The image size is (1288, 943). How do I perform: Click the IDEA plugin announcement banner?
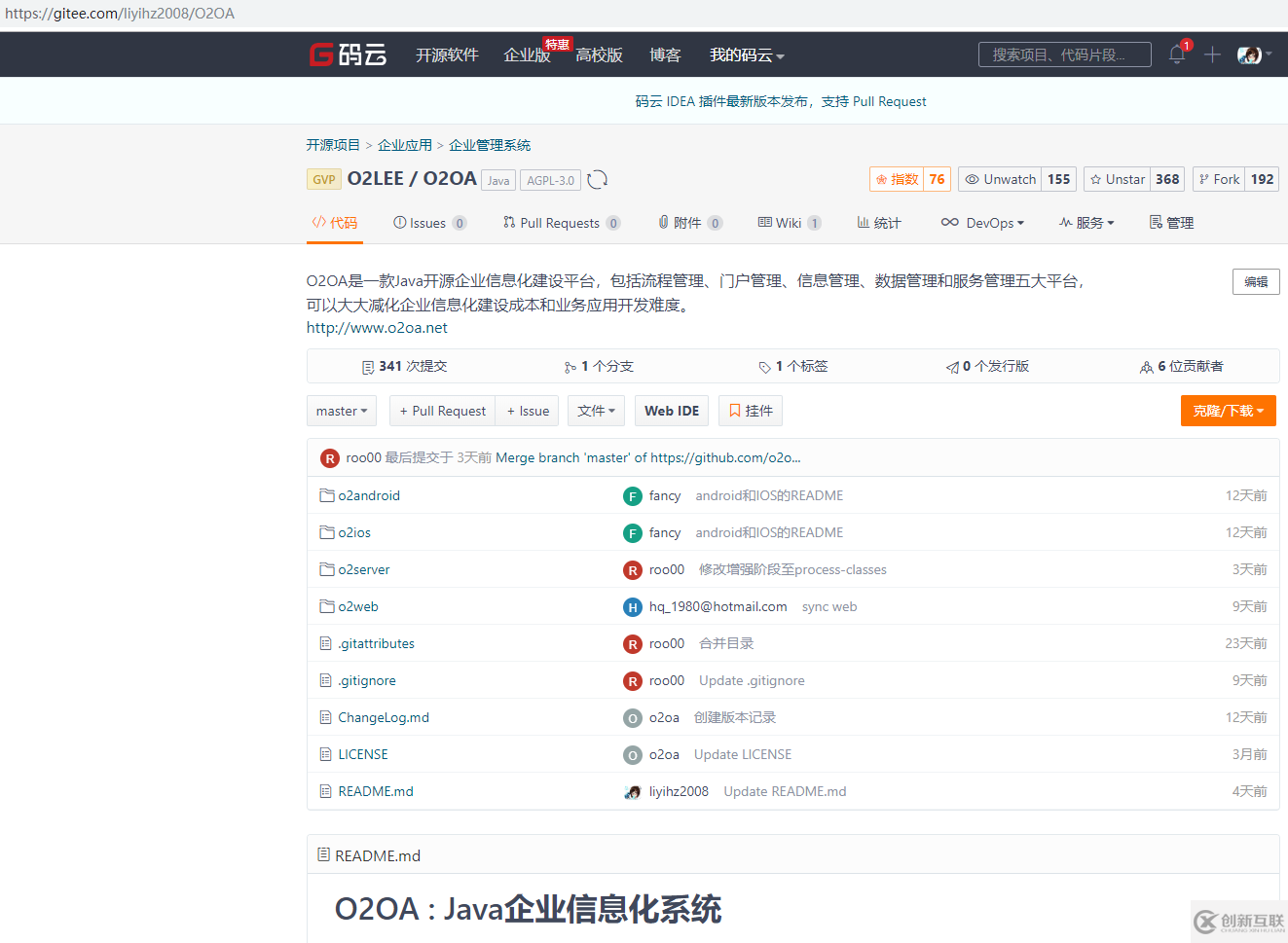tap(781, 101)
